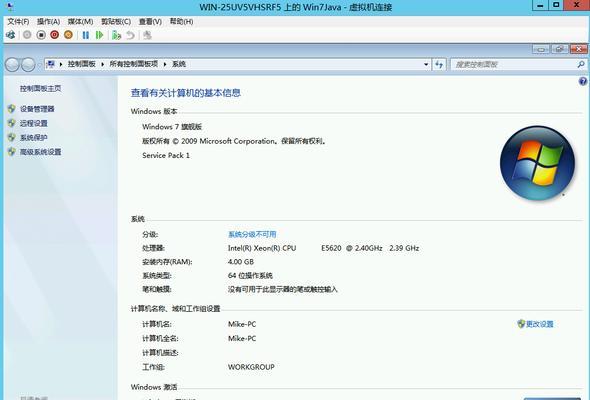Open the 查看(V) menu
The image size is (590, 400).
pos(150,21)
